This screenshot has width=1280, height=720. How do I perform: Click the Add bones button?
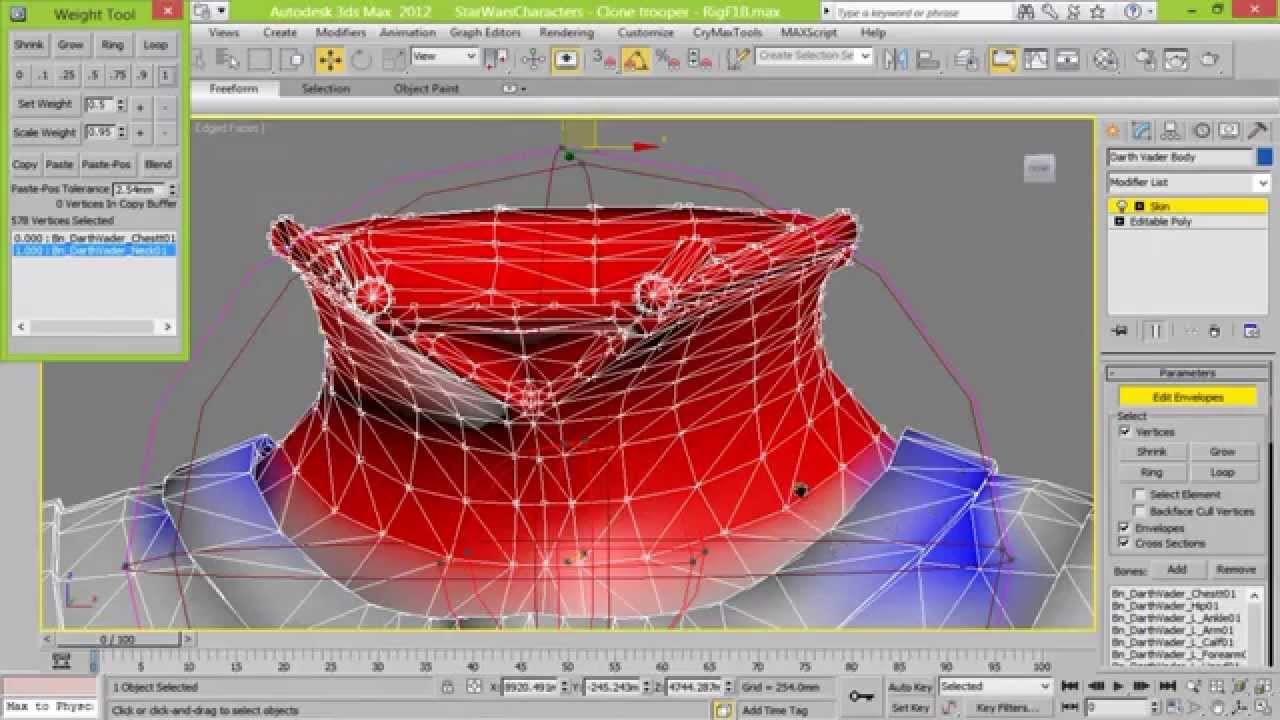tap(1176, 569)
